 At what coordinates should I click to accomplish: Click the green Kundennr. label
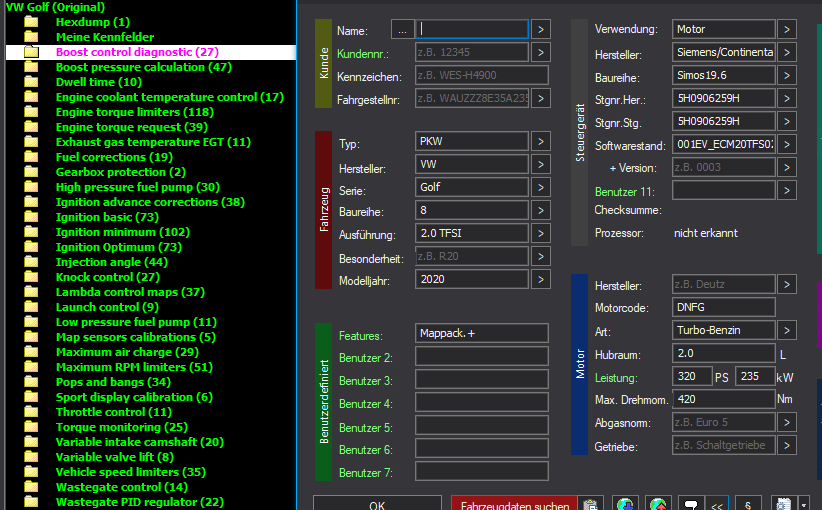[x=363, y=54]
